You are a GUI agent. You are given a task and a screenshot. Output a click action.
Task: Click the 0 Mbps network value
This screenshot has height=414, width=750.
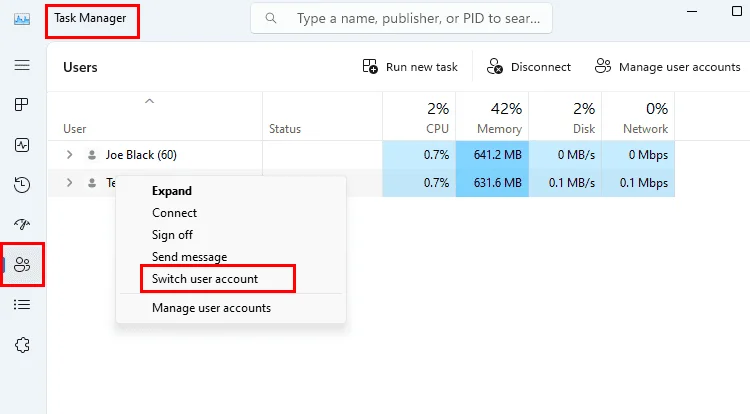648,155
